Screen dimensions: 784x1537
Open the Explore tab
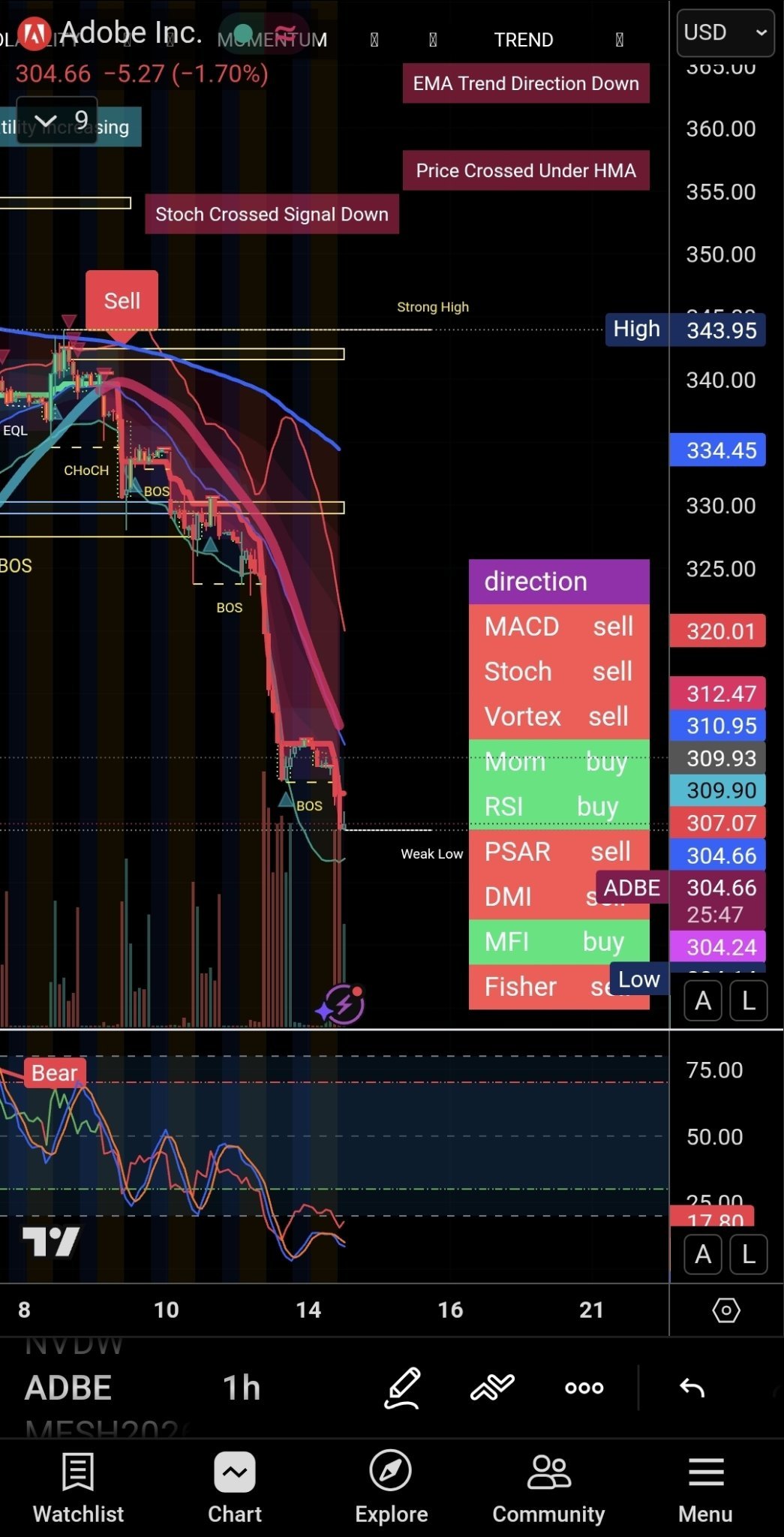click(391, 1488)
